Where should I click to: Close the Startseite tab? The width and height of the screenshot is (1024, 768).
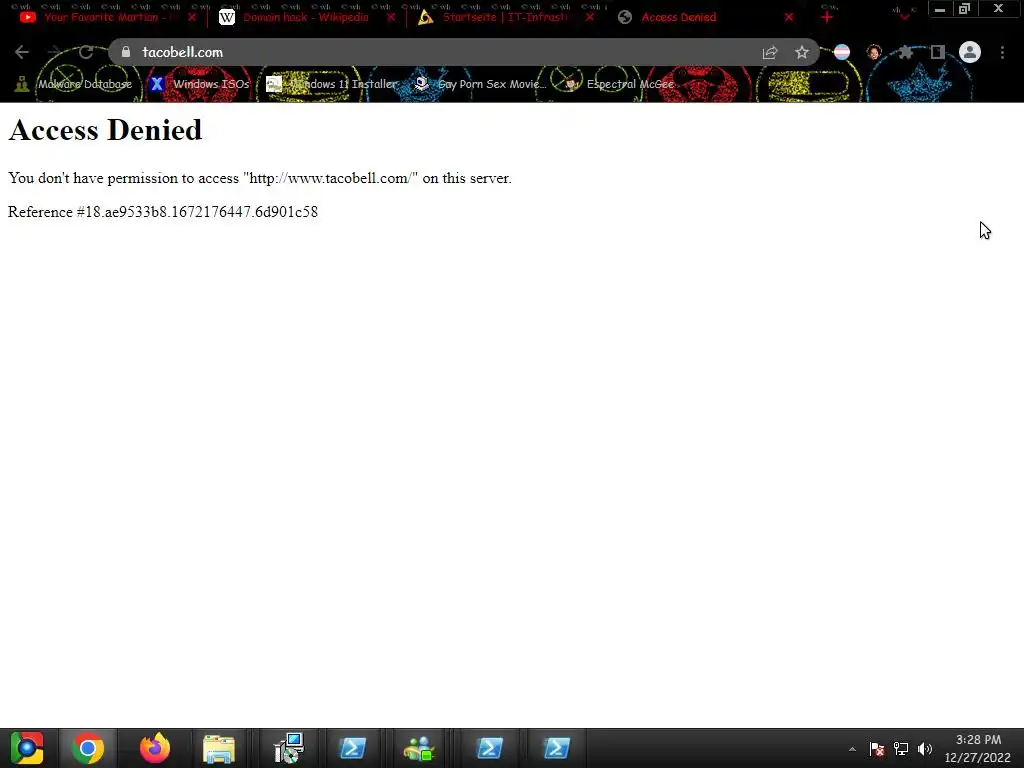590,17
